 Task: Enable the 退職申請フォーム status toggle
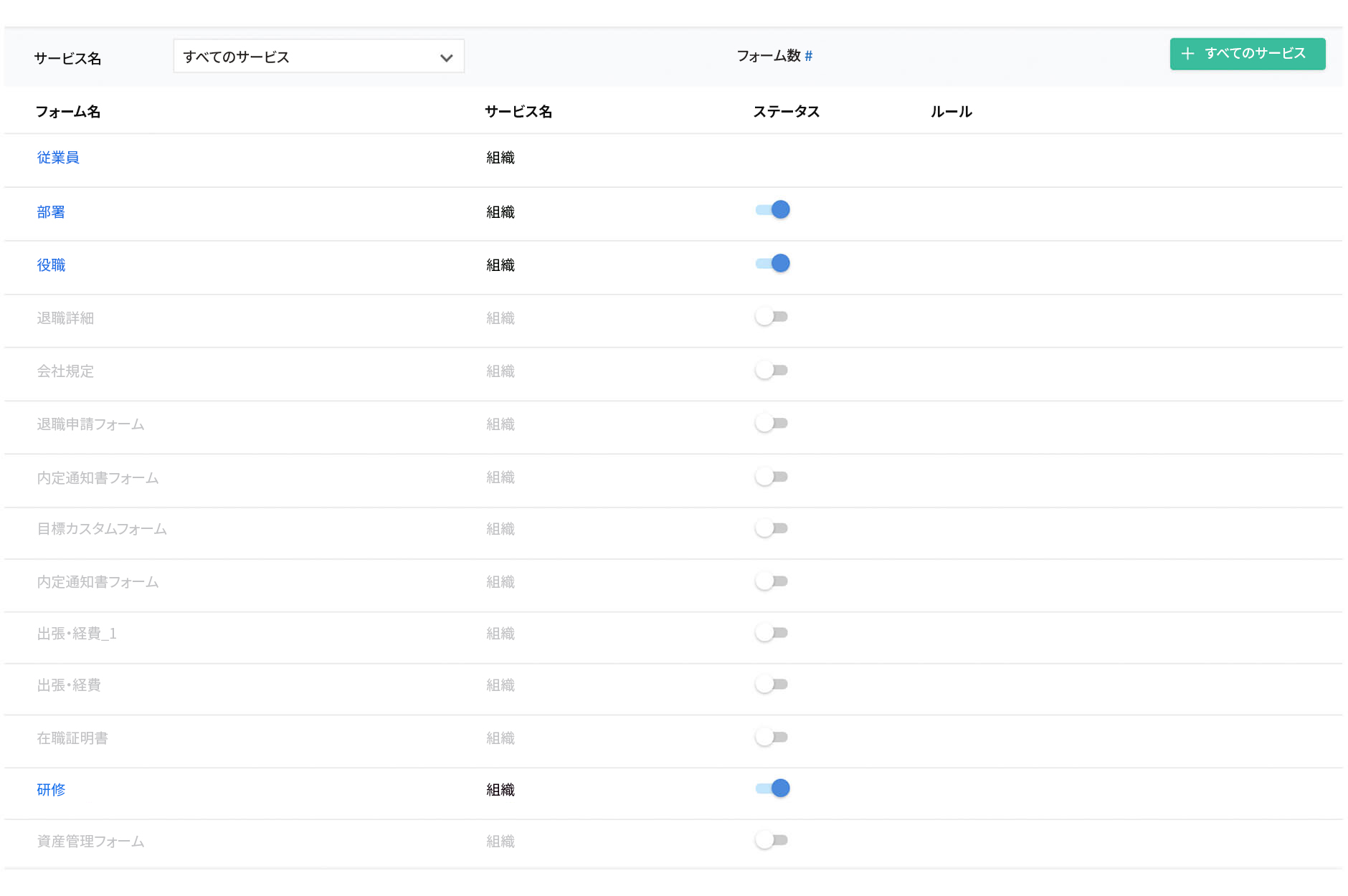772,423
